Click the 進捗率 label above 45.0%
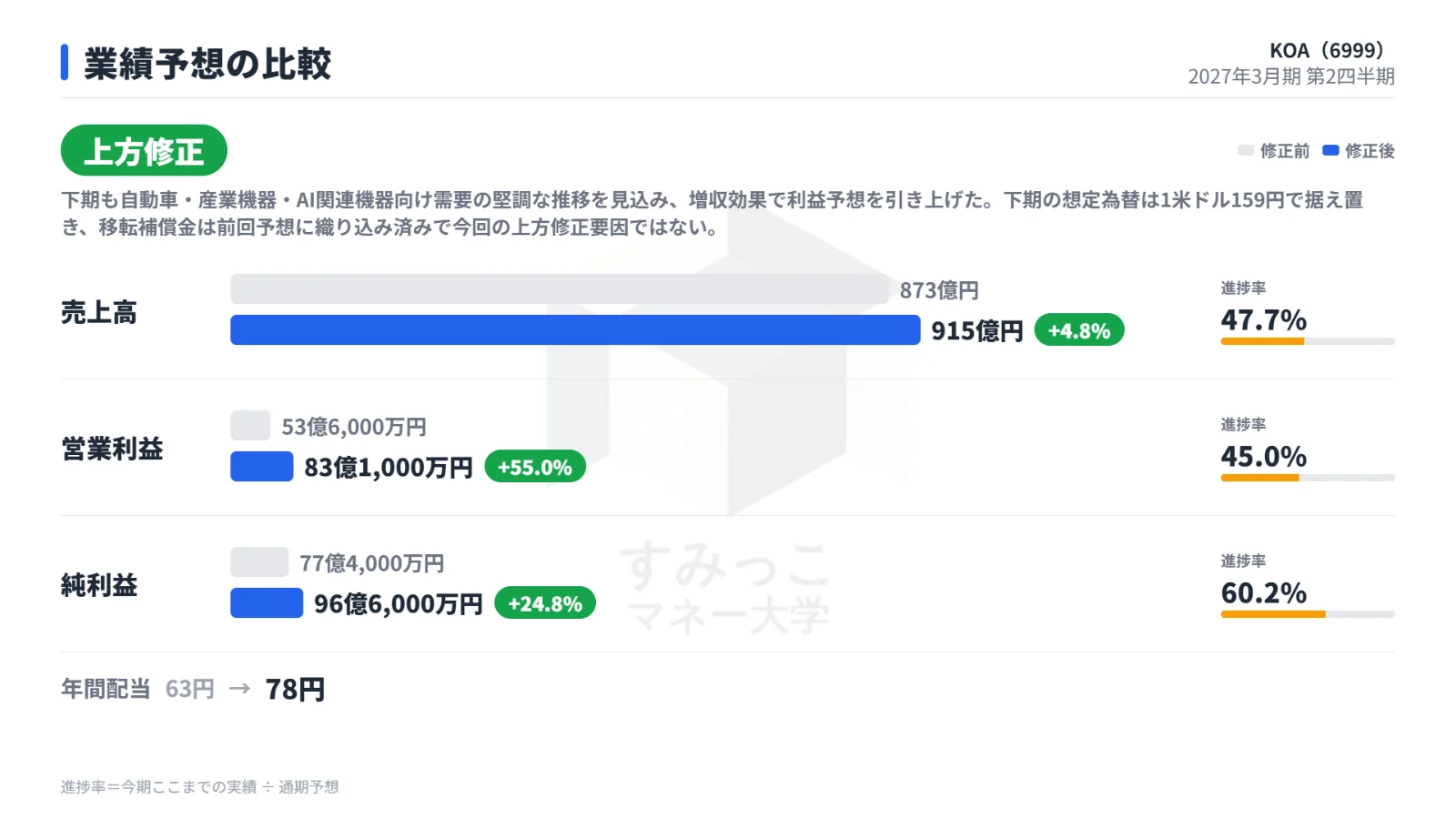Image resolution: width=1456 pixels, height=819 pixels. (x=1243, y=424)
